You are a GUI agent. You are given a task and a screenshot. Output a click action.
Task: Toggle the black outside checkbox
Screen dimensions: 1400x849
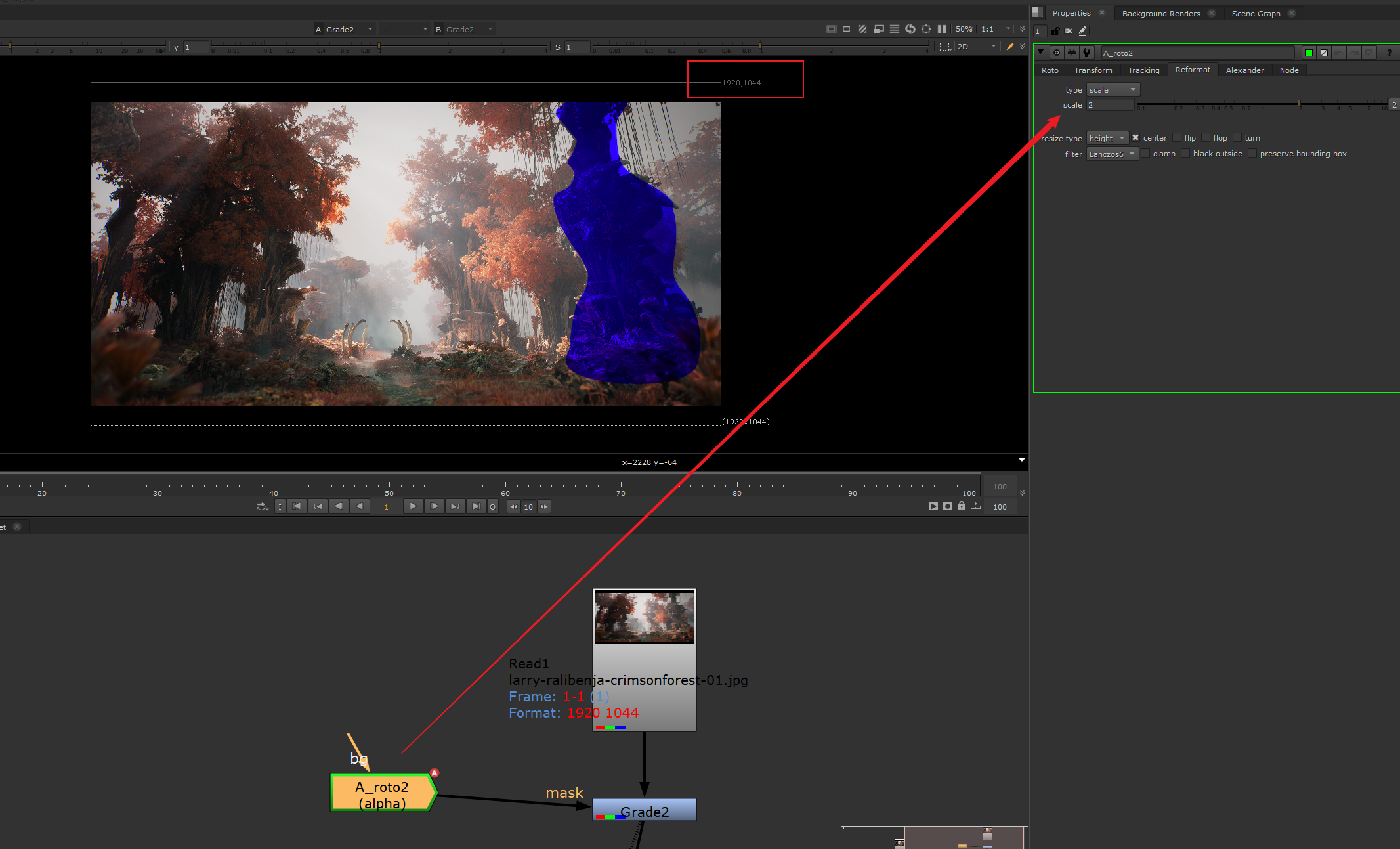point(1185,154)
